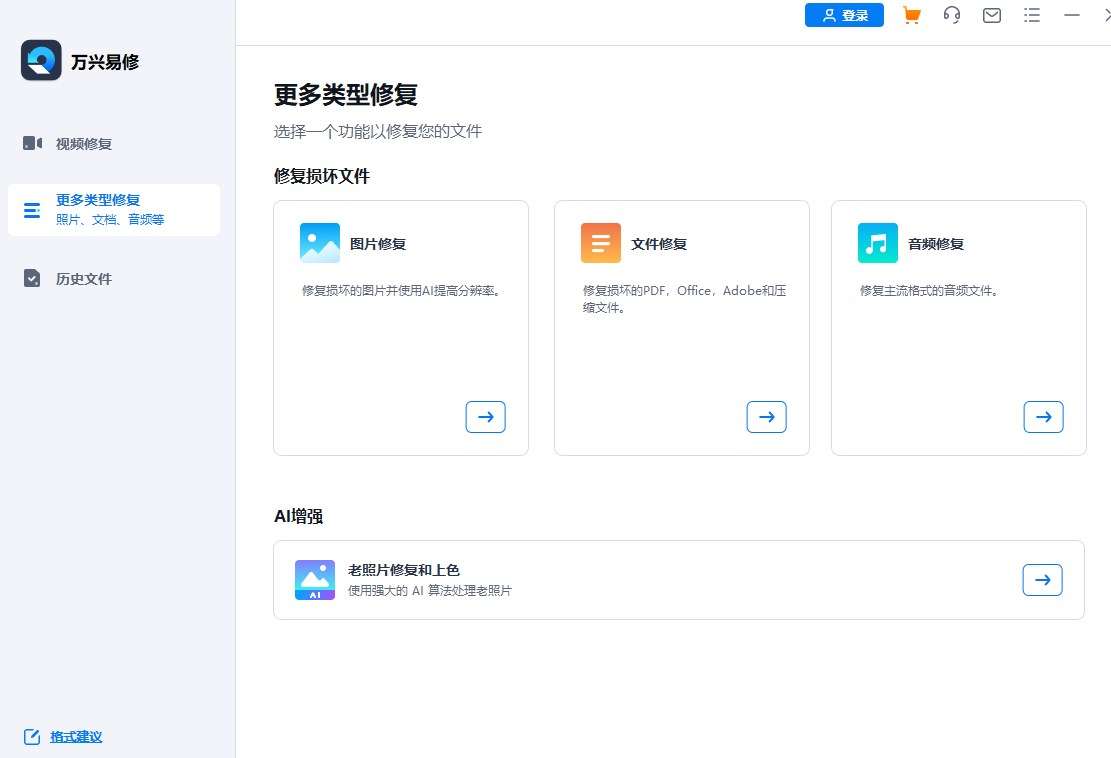Open 图片修复 with its arrow button
The height and width of the screenshot is (758, 1111).
485,417
